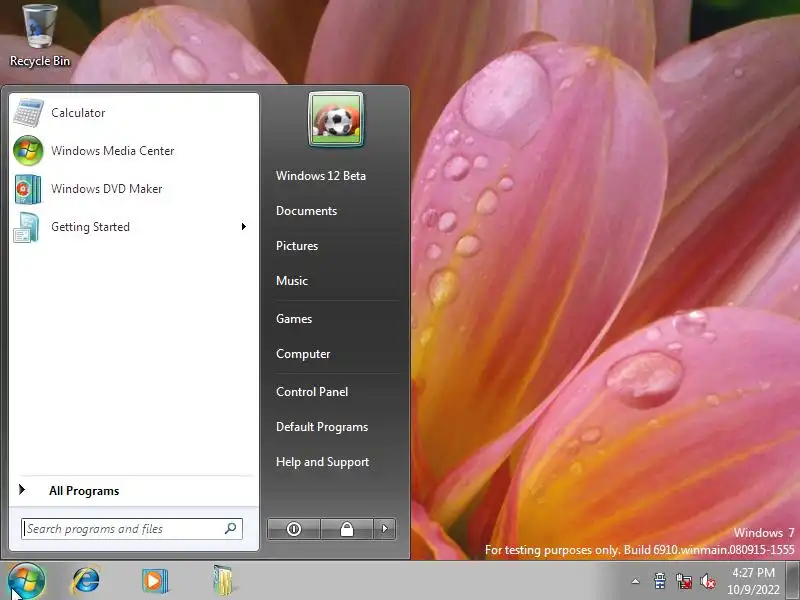This screenshot has width=800, height=600.
Task: Open the Getting Started entry
Action: coord(134,227)
